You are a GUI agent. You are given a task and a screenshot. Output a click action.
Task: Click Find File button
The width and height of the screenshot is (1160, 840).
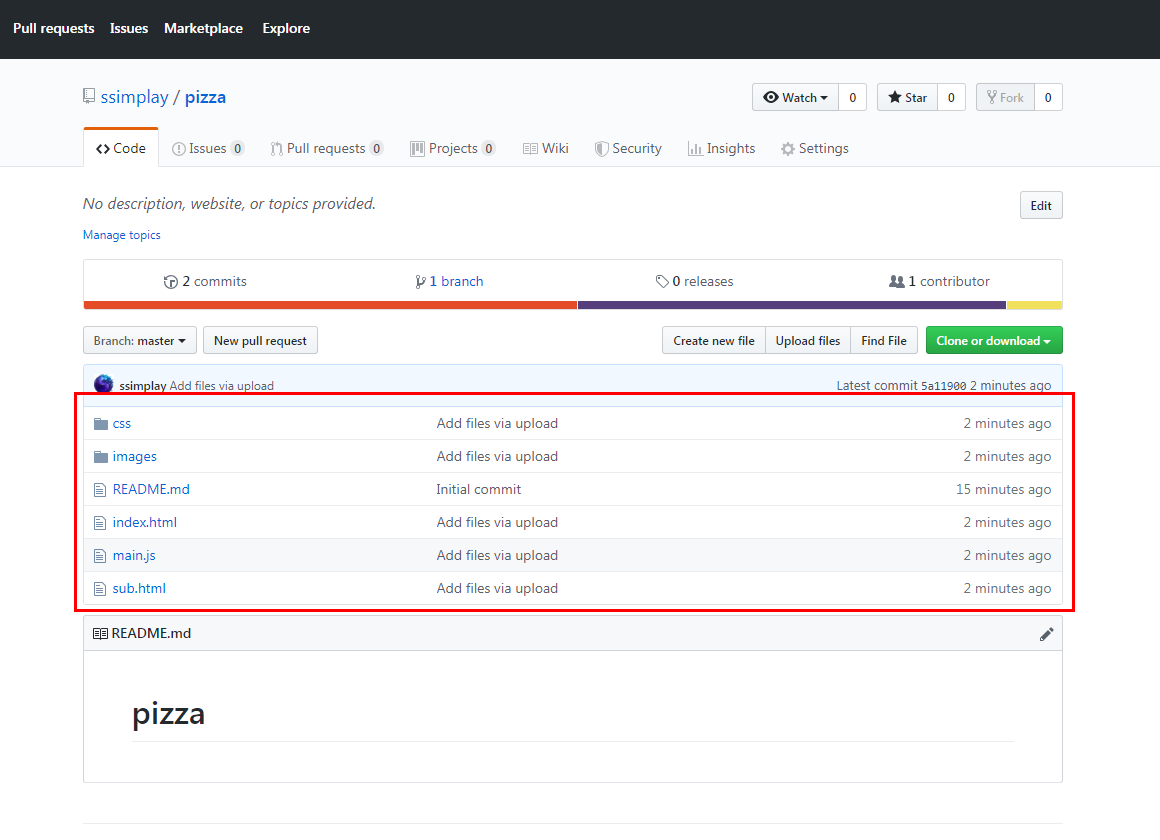pyautogui.click(x=884, y=340)
